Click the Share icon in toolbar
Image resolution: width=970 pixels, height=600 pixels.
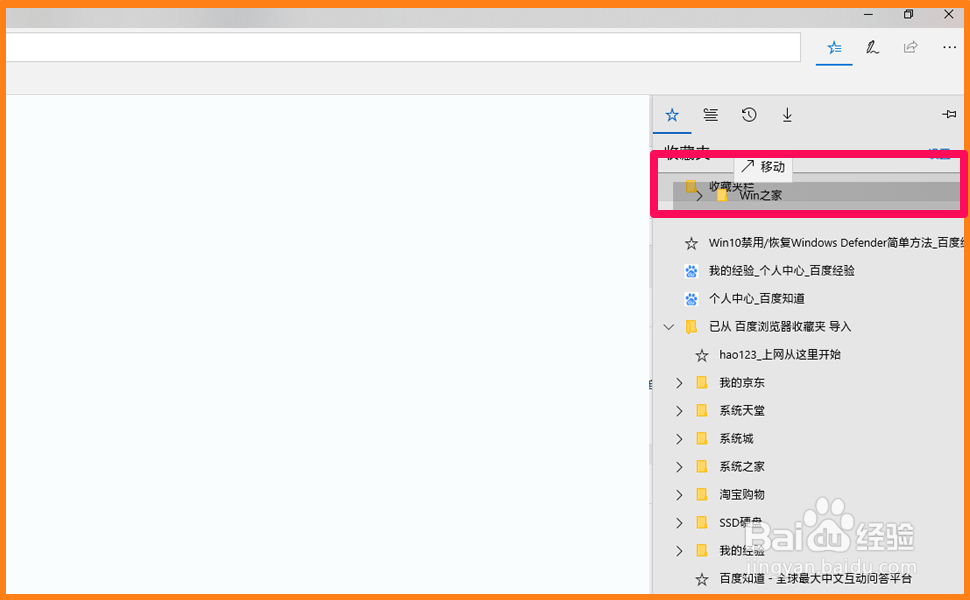point(911,47)
